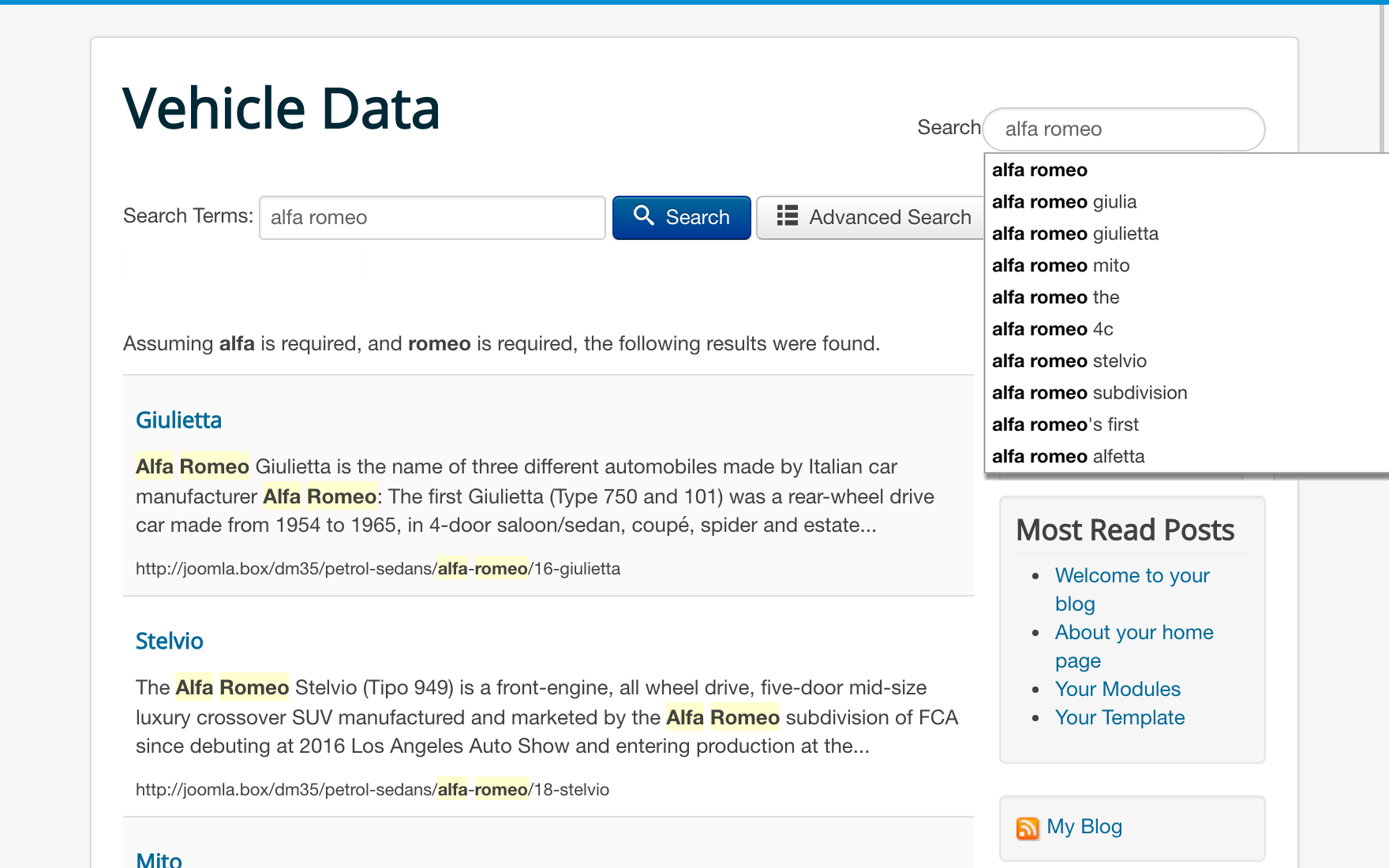Open the Giulietta search result

[178, 420]
